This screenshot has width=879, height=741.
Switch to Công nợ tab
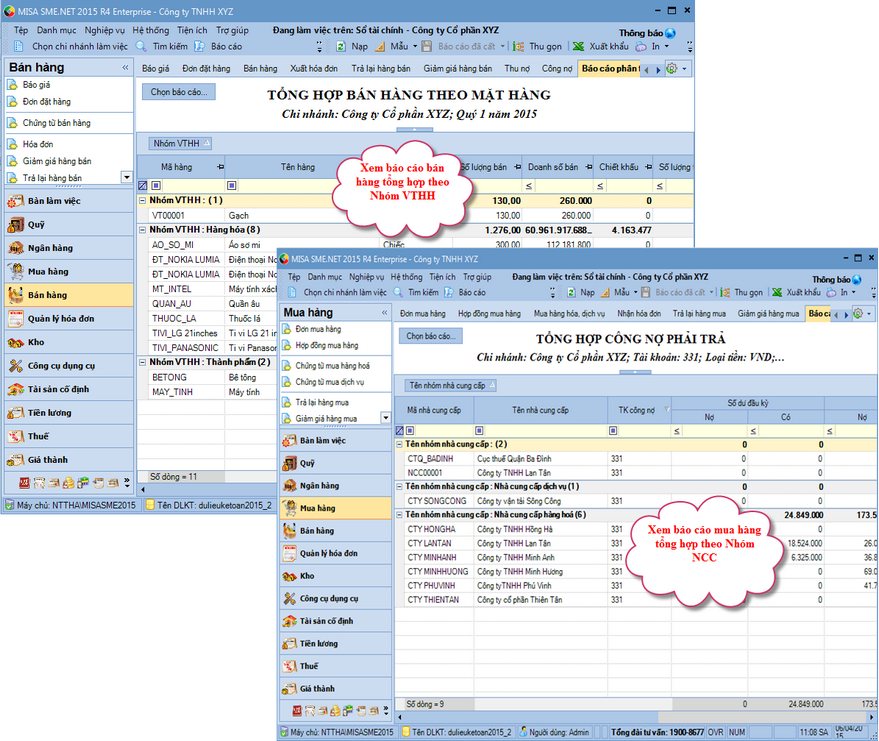click(x=557, y=68)
